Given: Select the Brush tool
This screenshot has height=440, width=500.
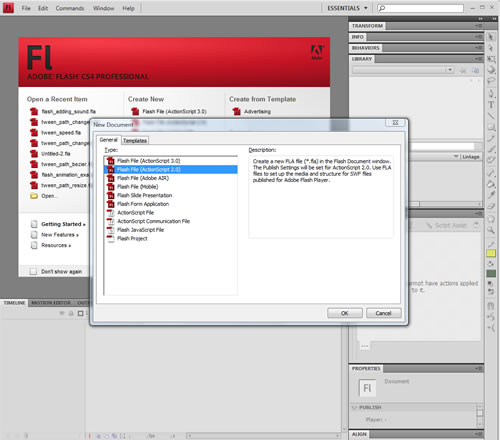Looking at the screenshot, I should click(x=491, y=149).
